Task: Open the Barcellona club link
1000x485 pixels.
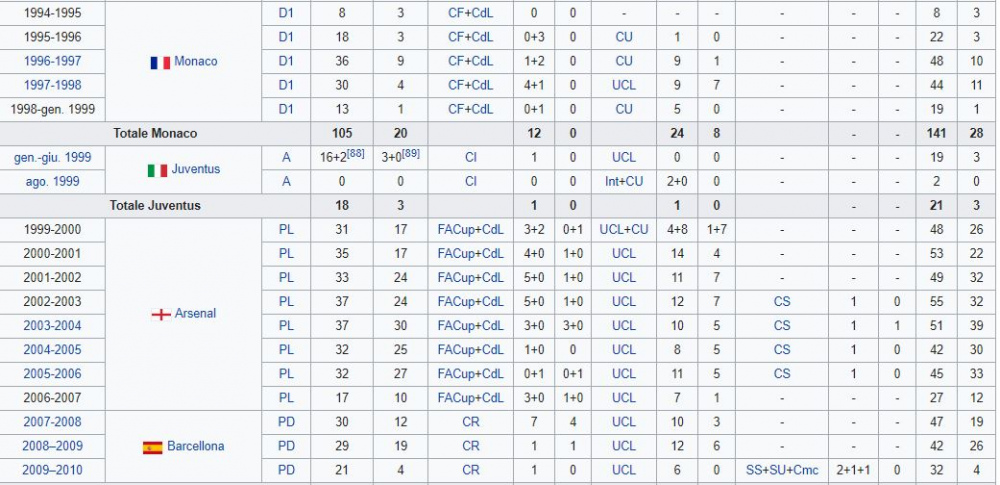Action: (x=196, y=446)
